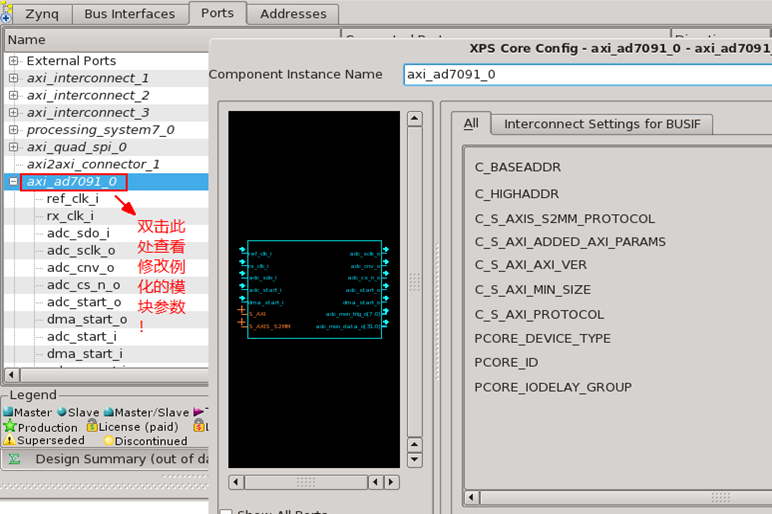Click the Production star legend icon
This screenshot has width=772, height=514.
click(10, 426)
